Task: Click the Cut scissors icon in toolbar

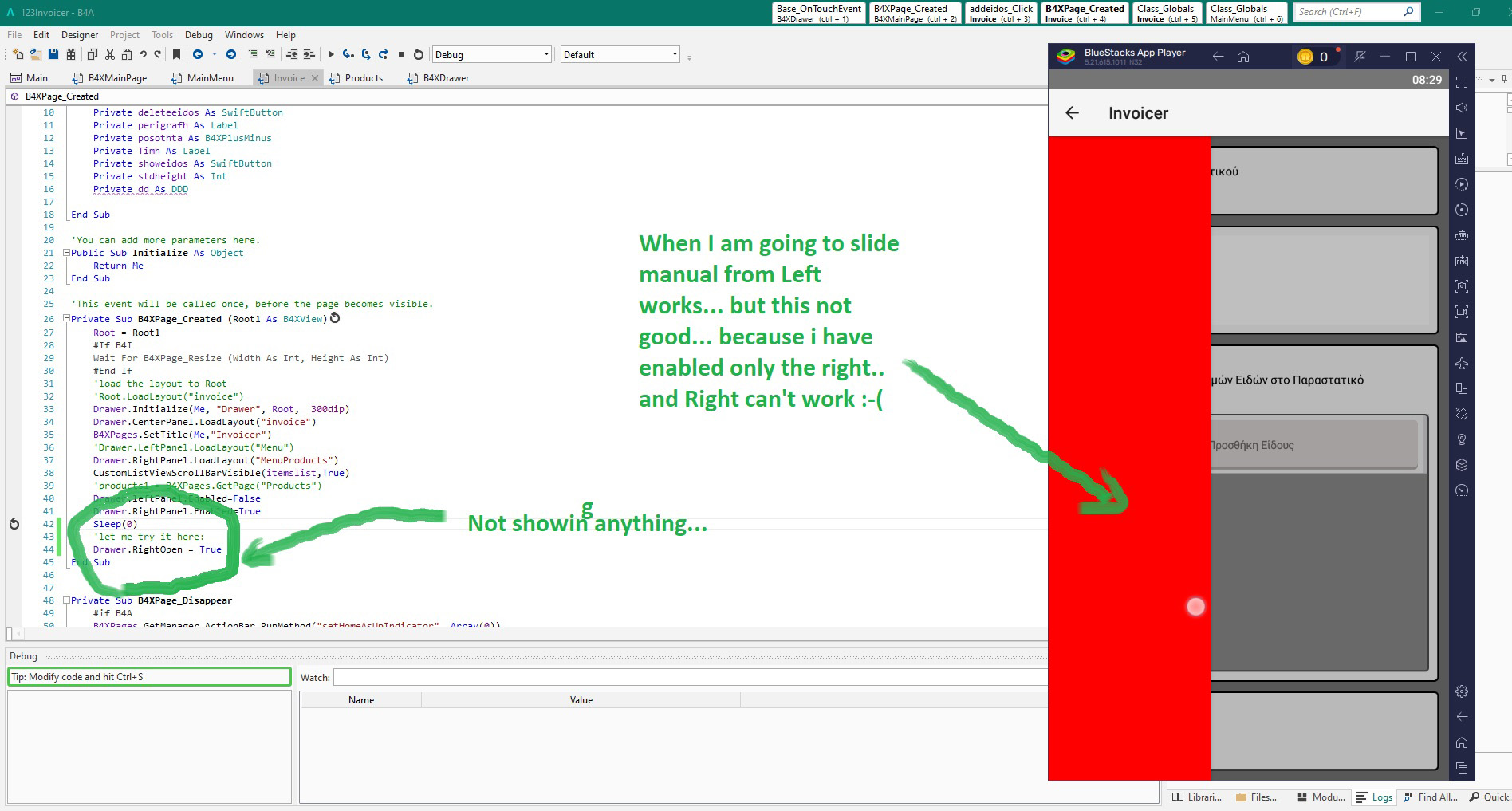Action: (x=110, y=54)
